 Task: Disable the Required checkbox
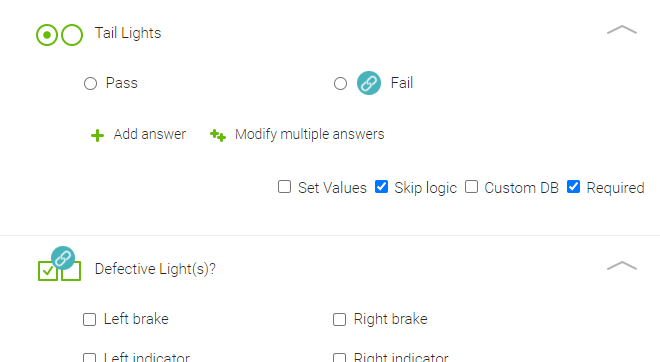(x=573, y=186)
